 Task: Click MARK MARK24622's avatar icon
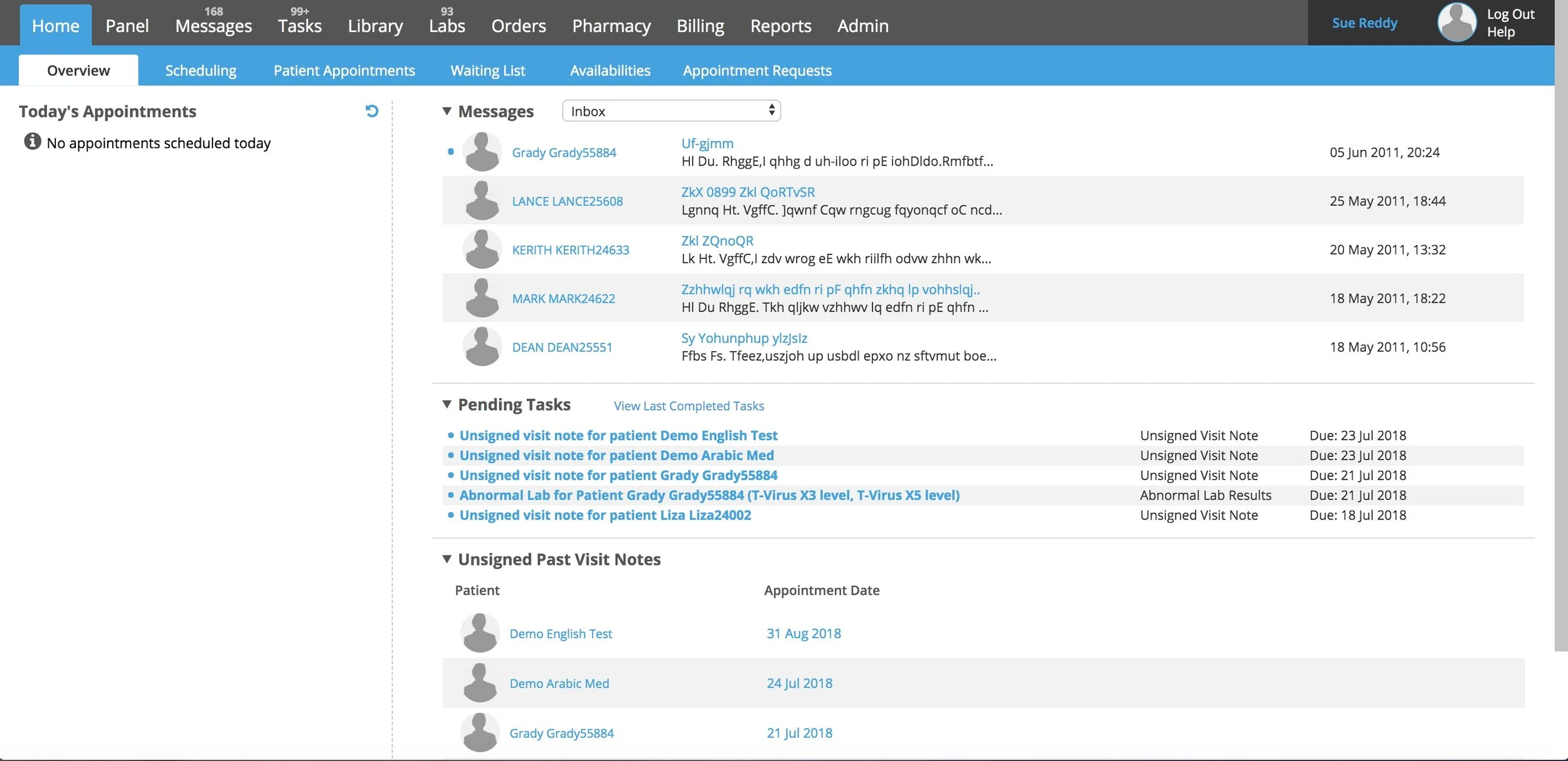click(482, 298)
